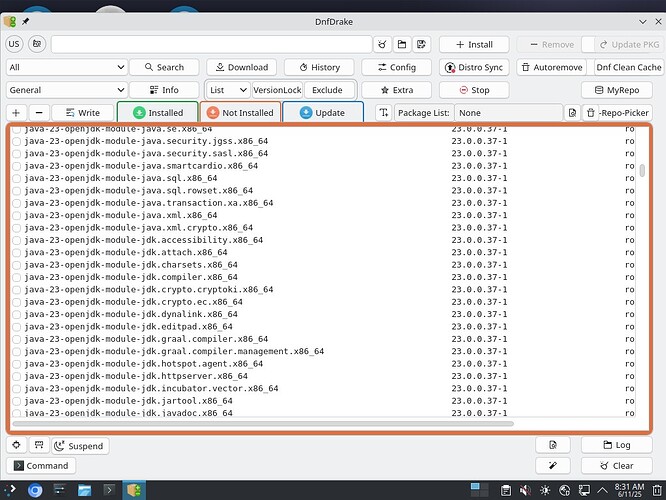Click the VersionLock option
666x500 pixels.
277,90
